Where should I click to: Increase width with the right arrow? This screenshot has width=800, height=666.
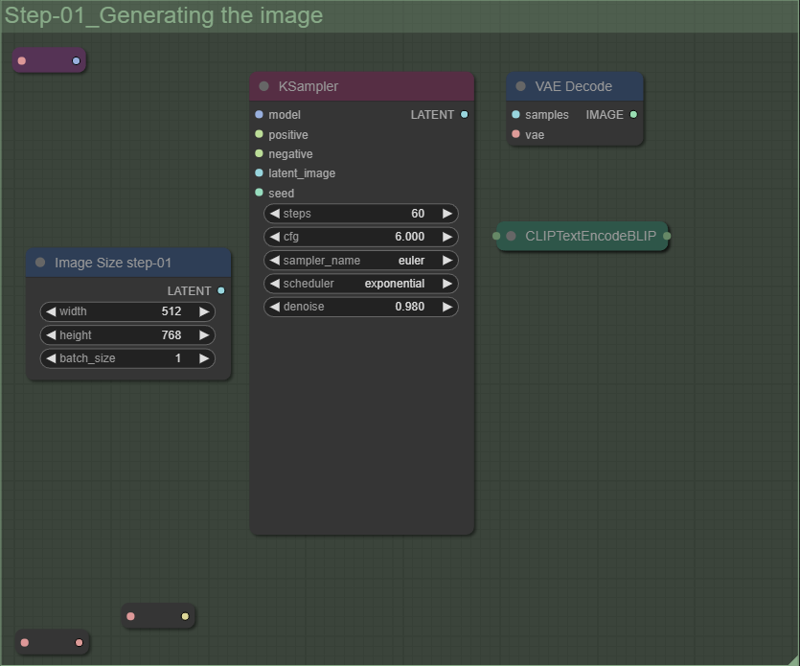204,311
